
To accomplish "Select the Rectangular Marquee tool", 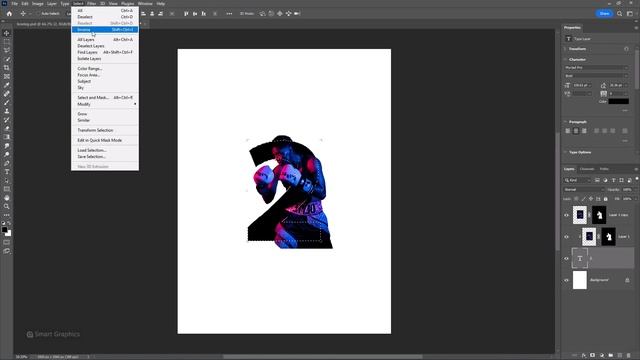I will (x=7, y=42).
